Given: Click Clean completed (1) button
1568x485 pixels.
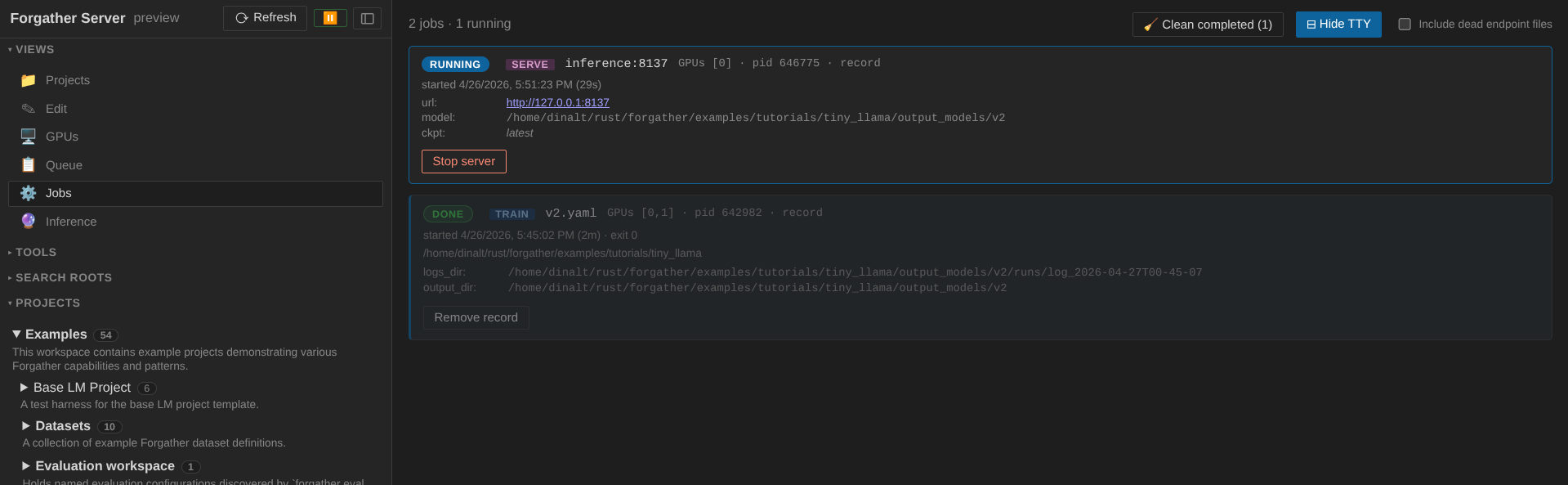Looking at the screenshot, I should pos(1208,25).
